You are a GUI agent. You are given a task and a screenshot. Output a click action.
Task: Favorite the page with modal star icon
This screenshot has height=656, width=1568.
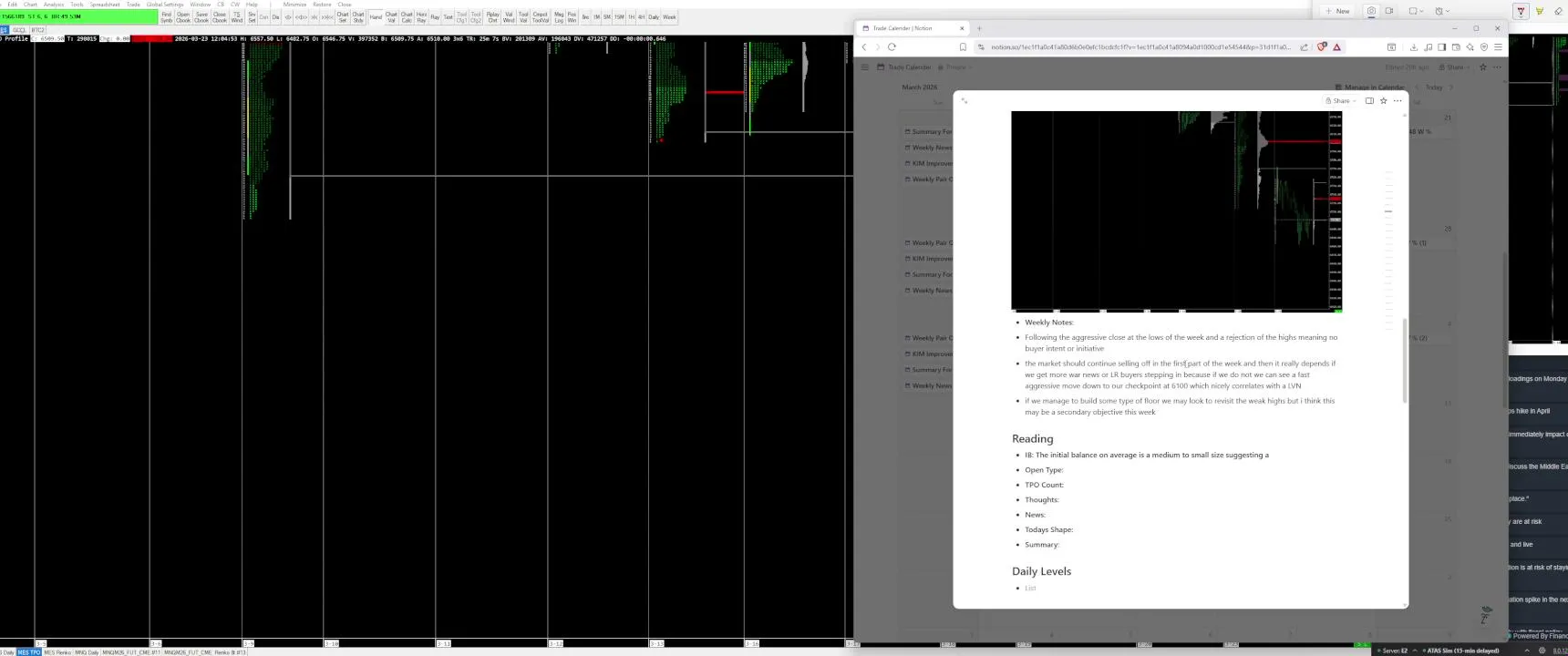(x=1383, y=100)
